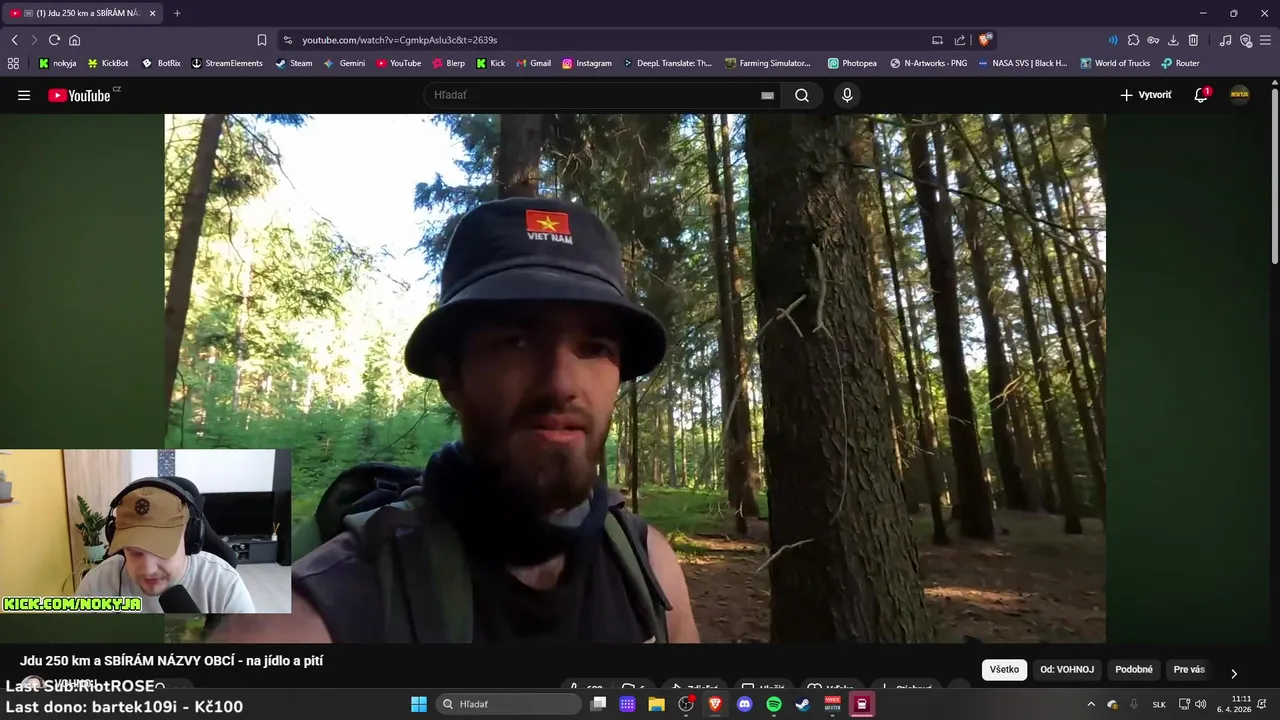Open the browser main hamburger menu

pos(1266,40)
